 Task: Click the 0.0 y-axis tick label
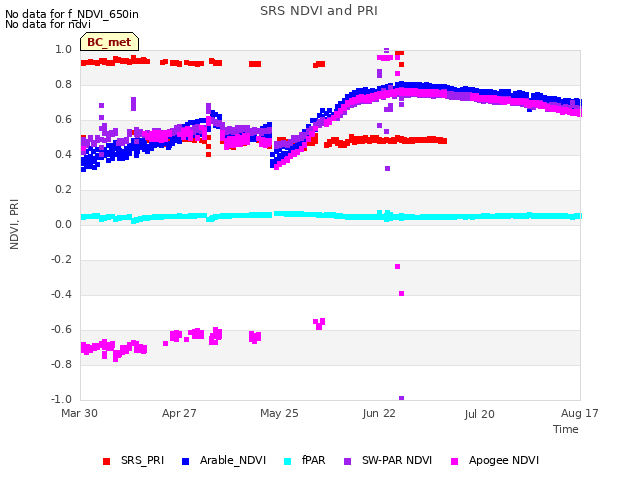click(64, 224)
